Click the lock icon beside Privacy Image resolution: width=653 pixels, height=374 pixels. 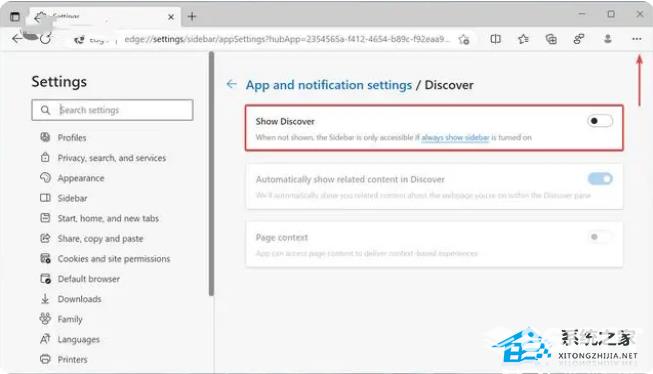coord(45,157)
